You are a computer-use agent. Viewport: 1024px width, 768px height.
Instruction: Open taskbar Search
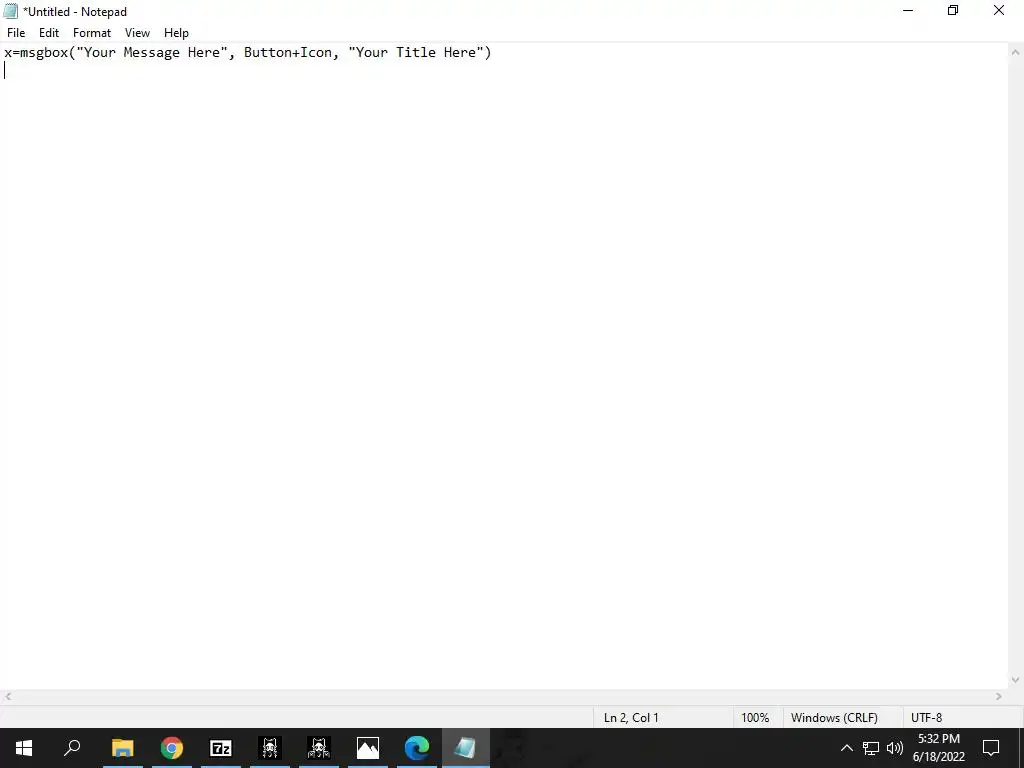[72, 748]
